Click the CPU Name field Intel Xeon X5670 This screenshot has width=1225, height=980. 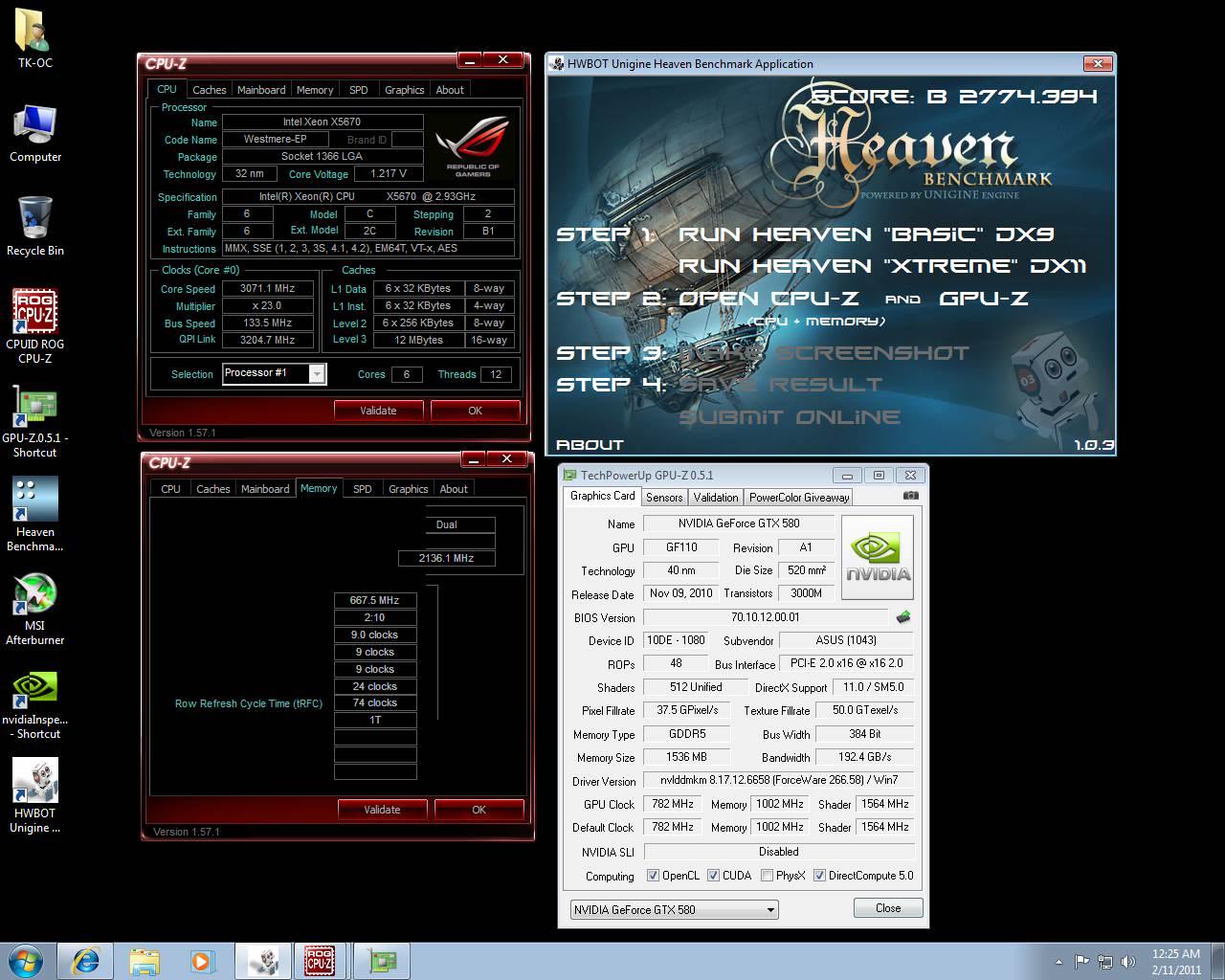(x=322, y=122)
